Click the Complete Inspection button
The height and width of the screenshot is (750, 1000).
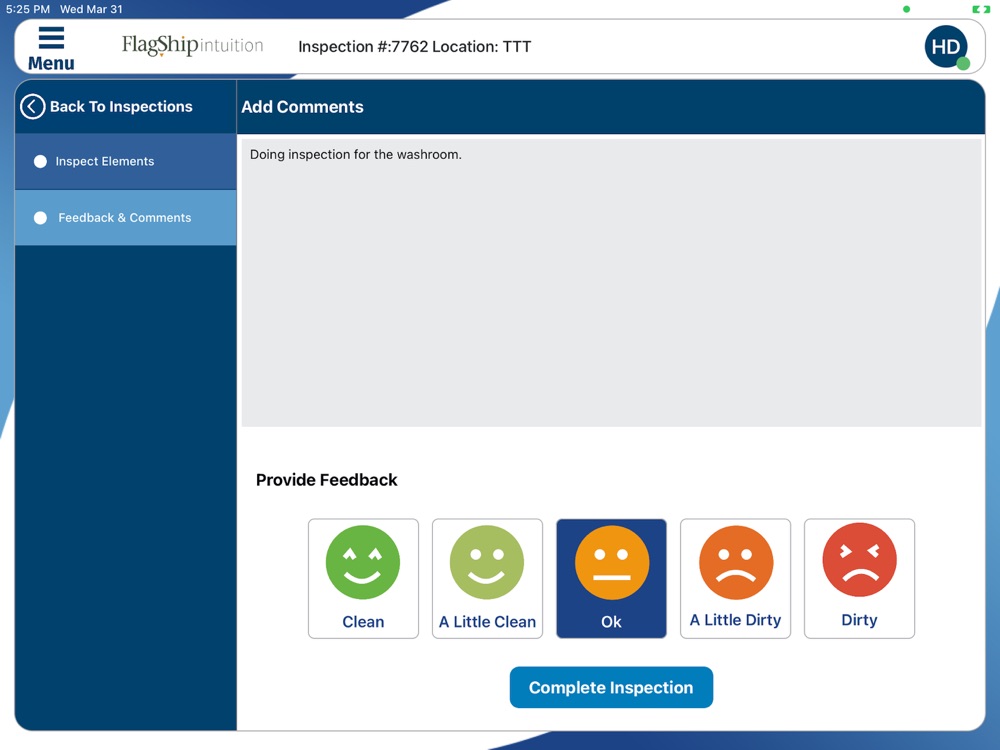(x=611, y=688)
